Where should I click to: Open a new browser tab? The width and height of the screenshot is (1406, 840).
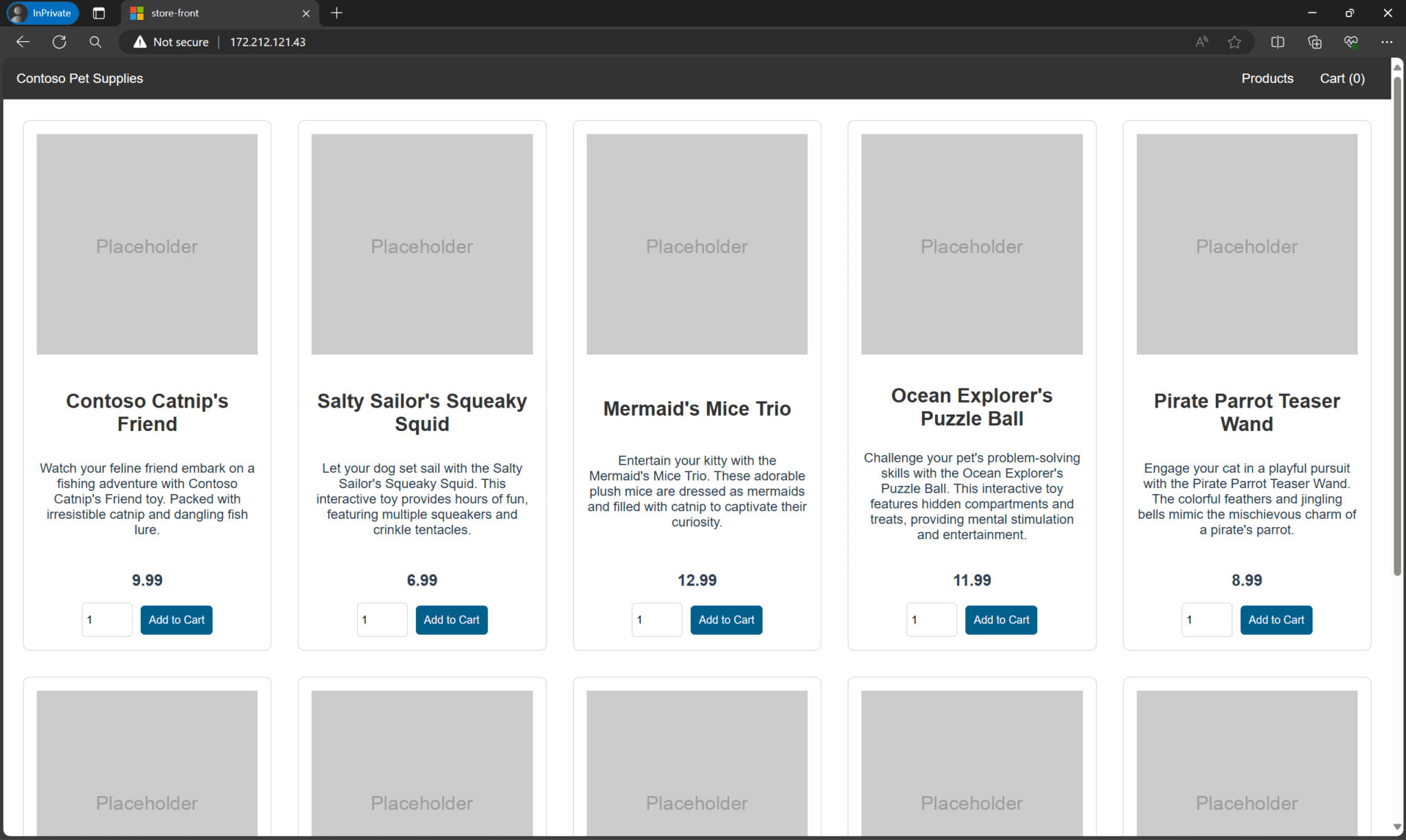pos(336,13)
